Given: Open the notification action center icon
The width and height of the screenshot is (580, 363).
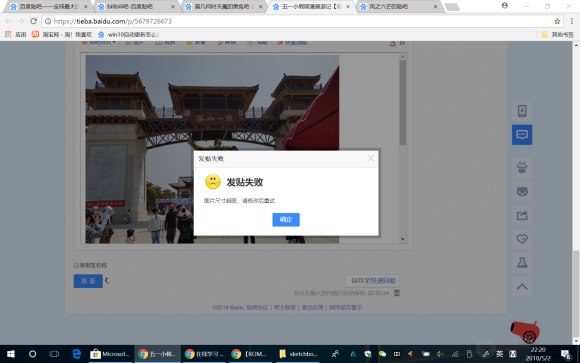Looking at the screenshot, I should pyautogui.click(x=565, y=354).
